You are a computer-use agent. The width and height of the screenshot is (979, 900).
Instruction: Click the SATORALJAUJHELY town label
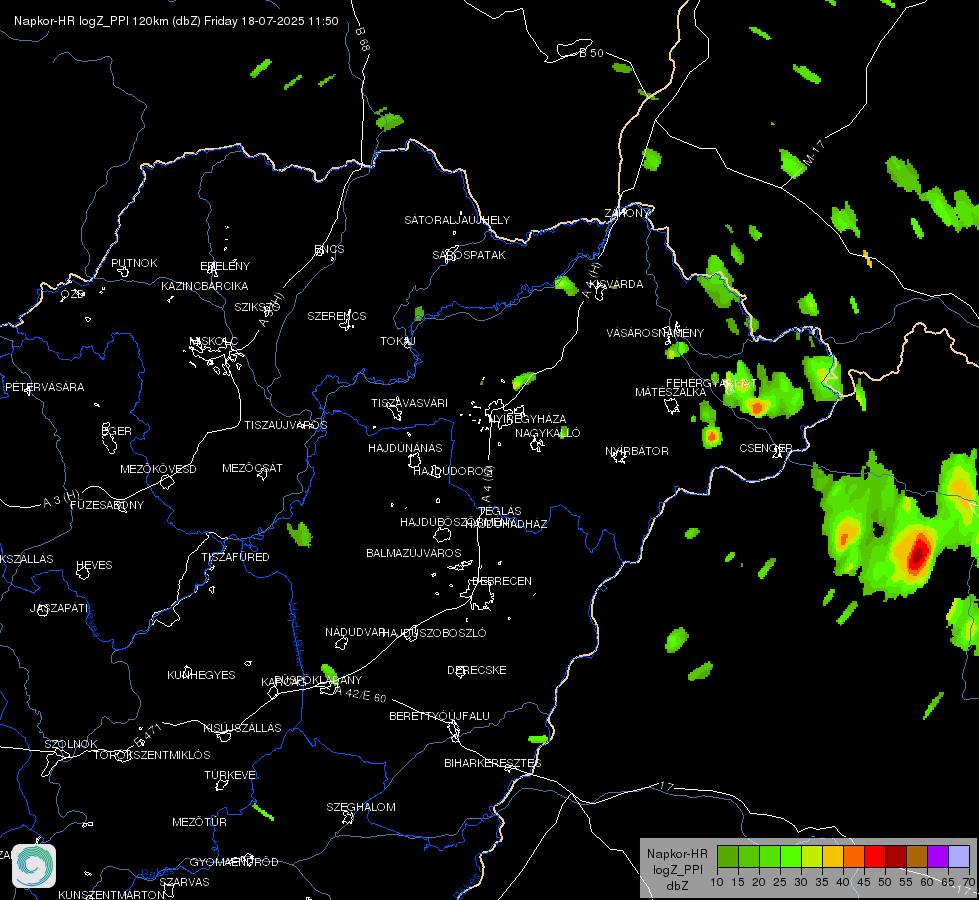click(x=457, y=220)
